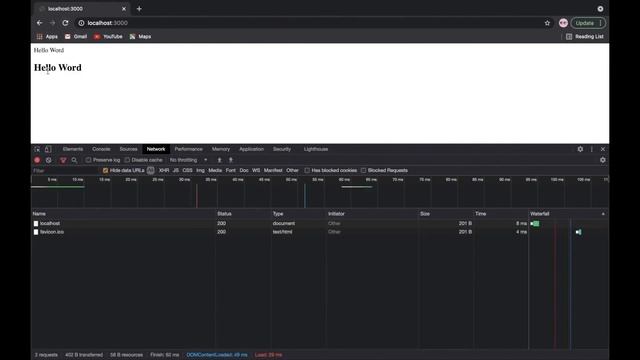Filter requests by Doc

(x=244, y=171)
